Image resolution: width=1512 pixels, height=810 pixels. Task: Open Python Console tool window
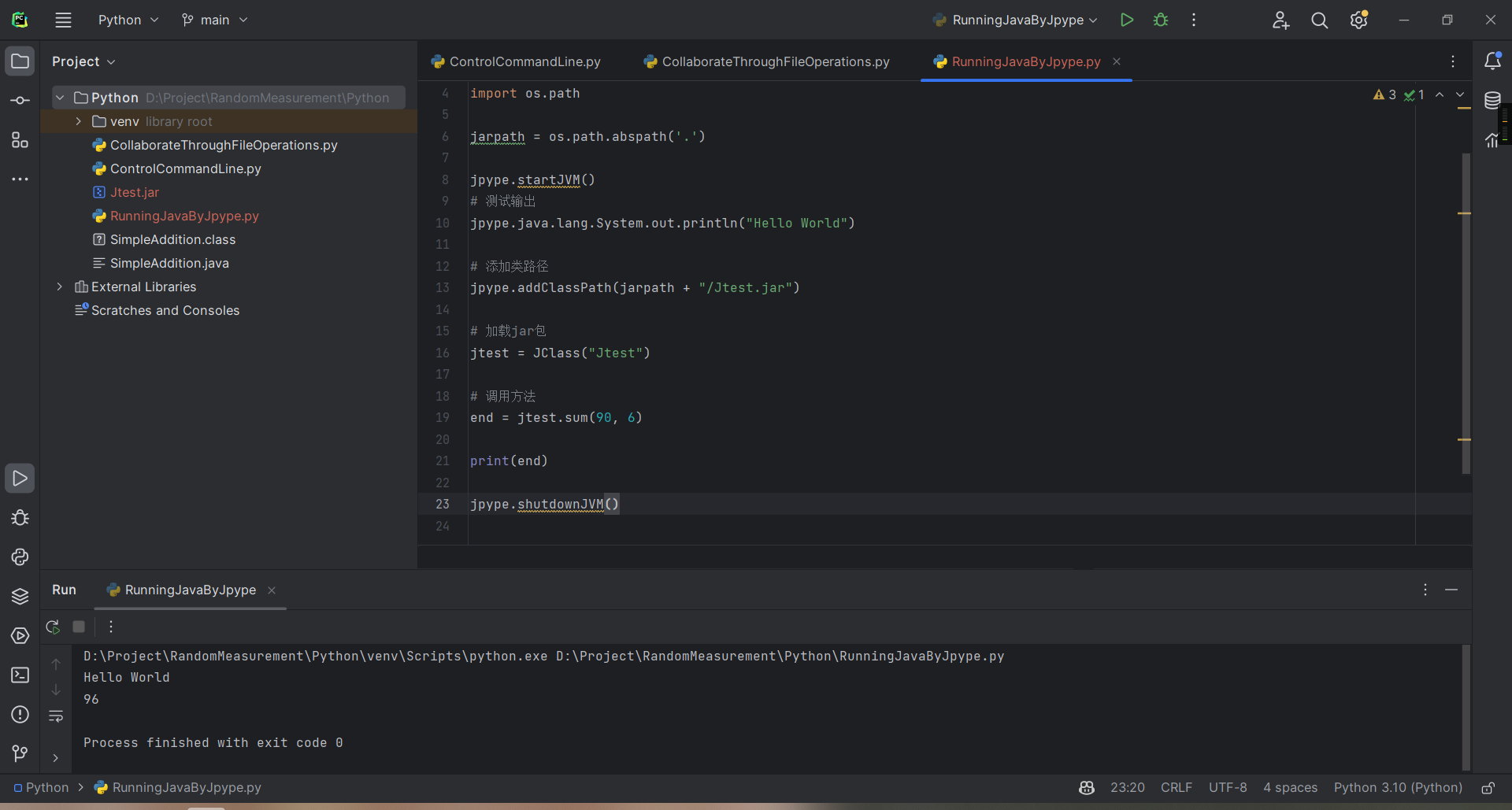20,557
